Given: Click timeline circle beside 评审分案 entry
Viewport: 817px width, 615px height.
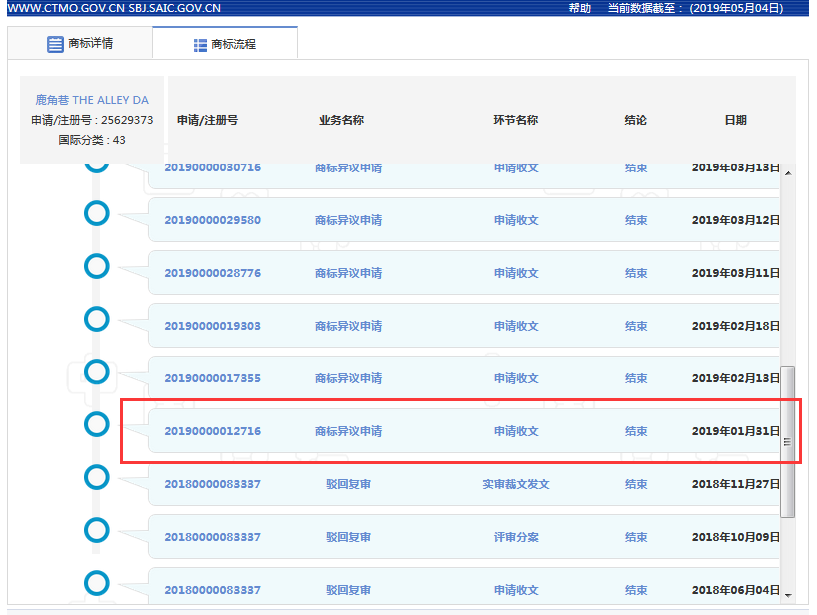Looking at the screenshot, I should (96, 529).
